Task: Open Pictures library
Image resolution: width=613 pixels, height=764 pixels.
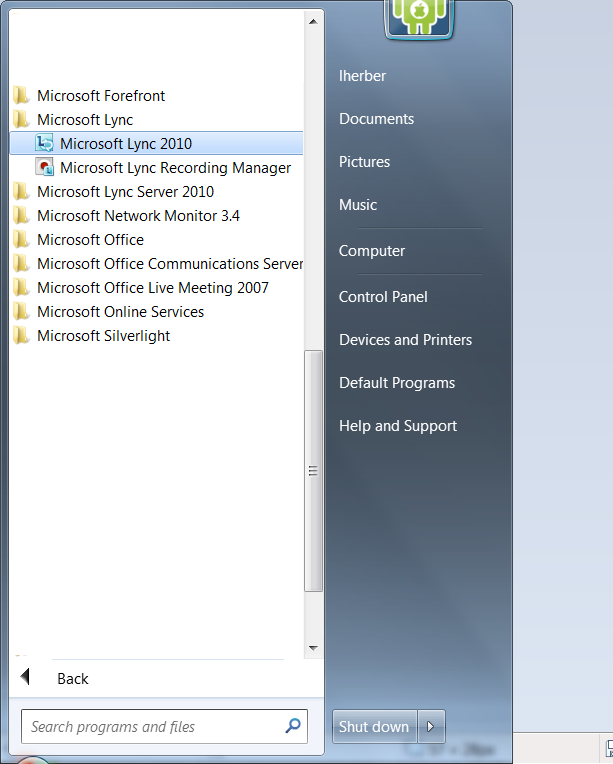Action: [364, 162]
